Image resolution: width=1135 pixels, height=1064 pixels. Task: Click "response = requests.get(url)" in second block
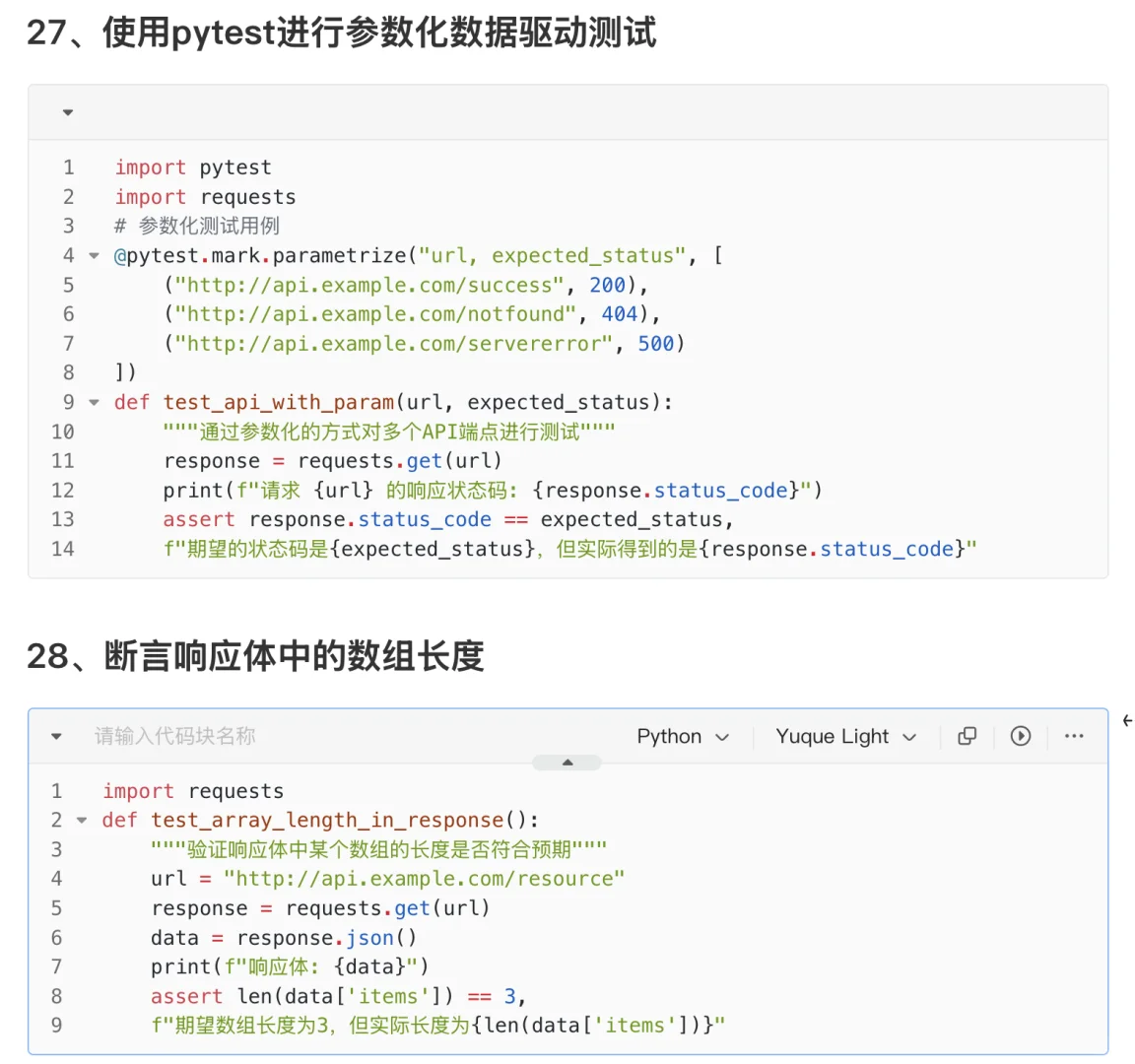click(320, 908)
